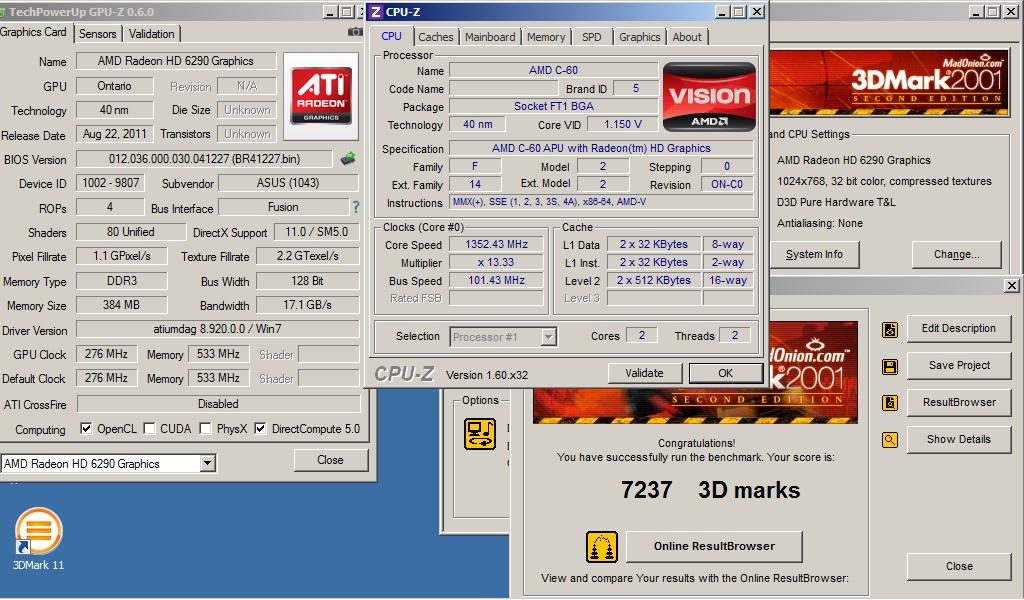Click the ATI Radeon logo in GPU-Z
The image size is (1024, 600).
tap(321, 96)
